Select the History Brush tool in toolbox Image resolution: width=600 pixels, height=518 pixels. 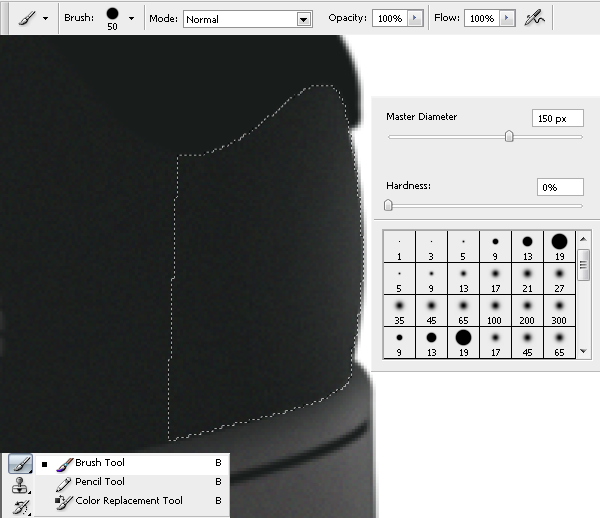point(20,507)
